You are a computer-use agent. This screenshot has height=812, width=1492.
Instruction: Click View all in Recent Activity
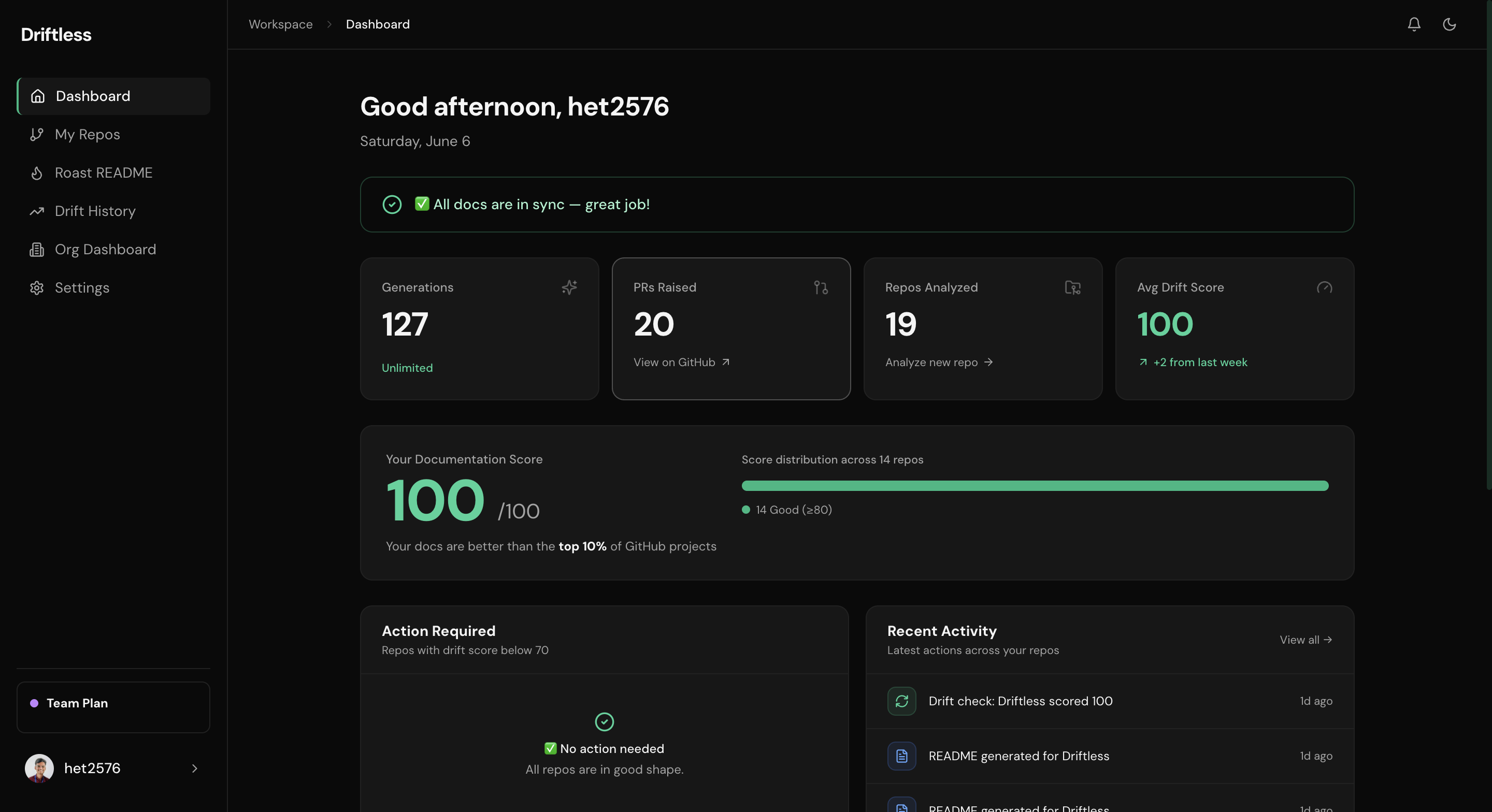point(1306,640)
